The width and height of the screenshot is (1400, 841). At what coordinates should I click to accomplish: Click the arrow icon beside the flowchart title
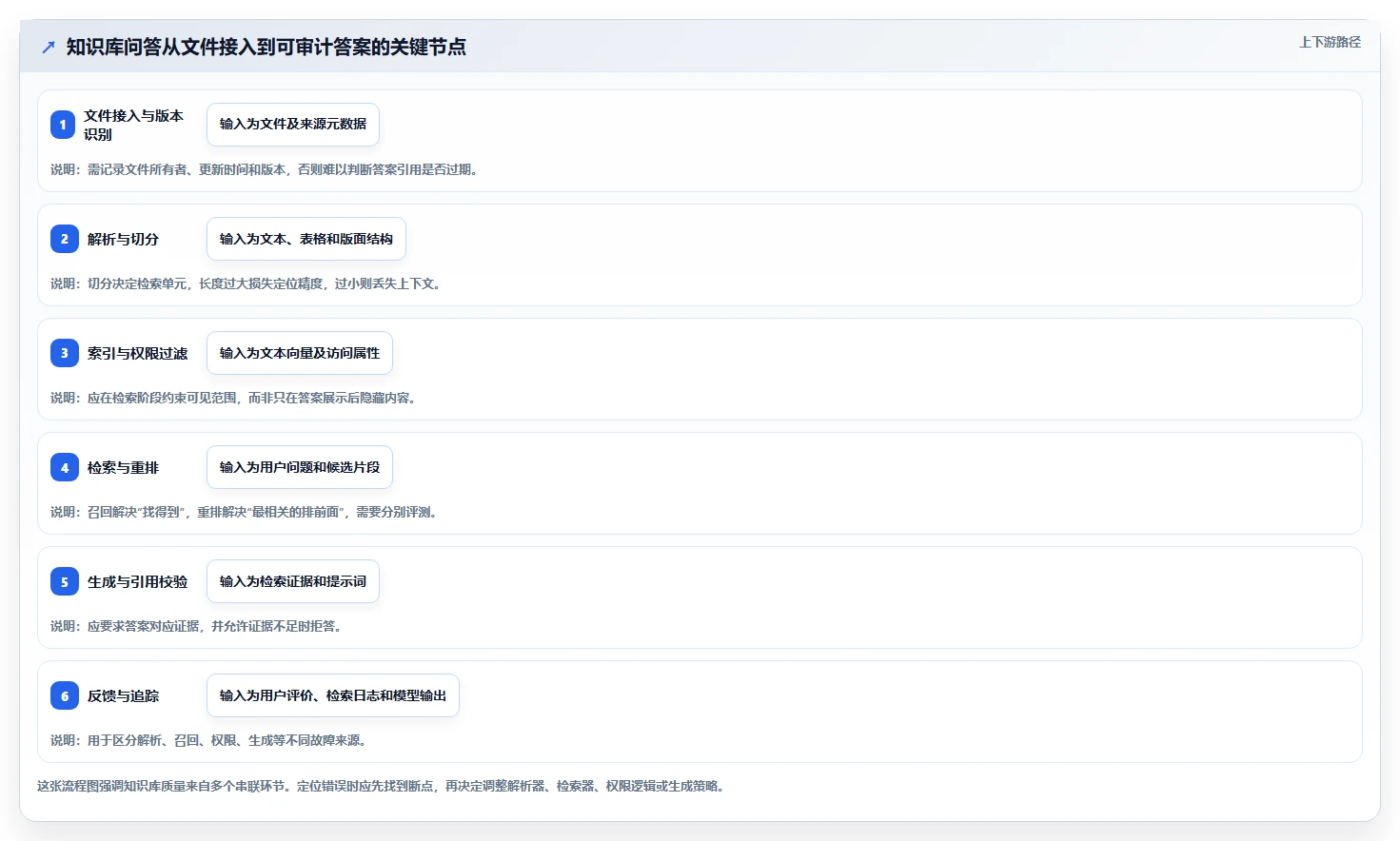click(x=49, y=47)
